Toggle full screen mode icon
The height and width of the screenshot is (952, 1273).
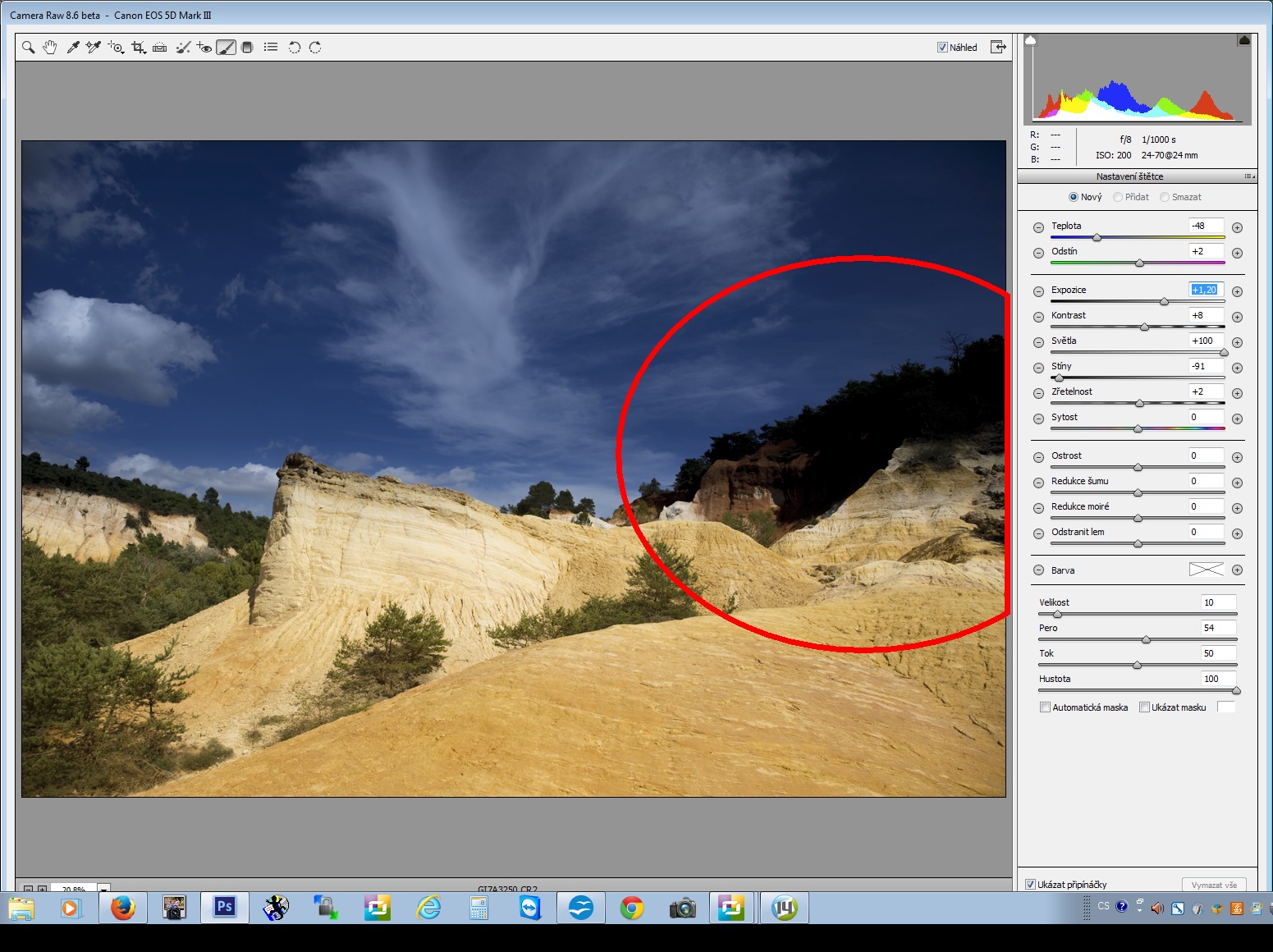998,47
